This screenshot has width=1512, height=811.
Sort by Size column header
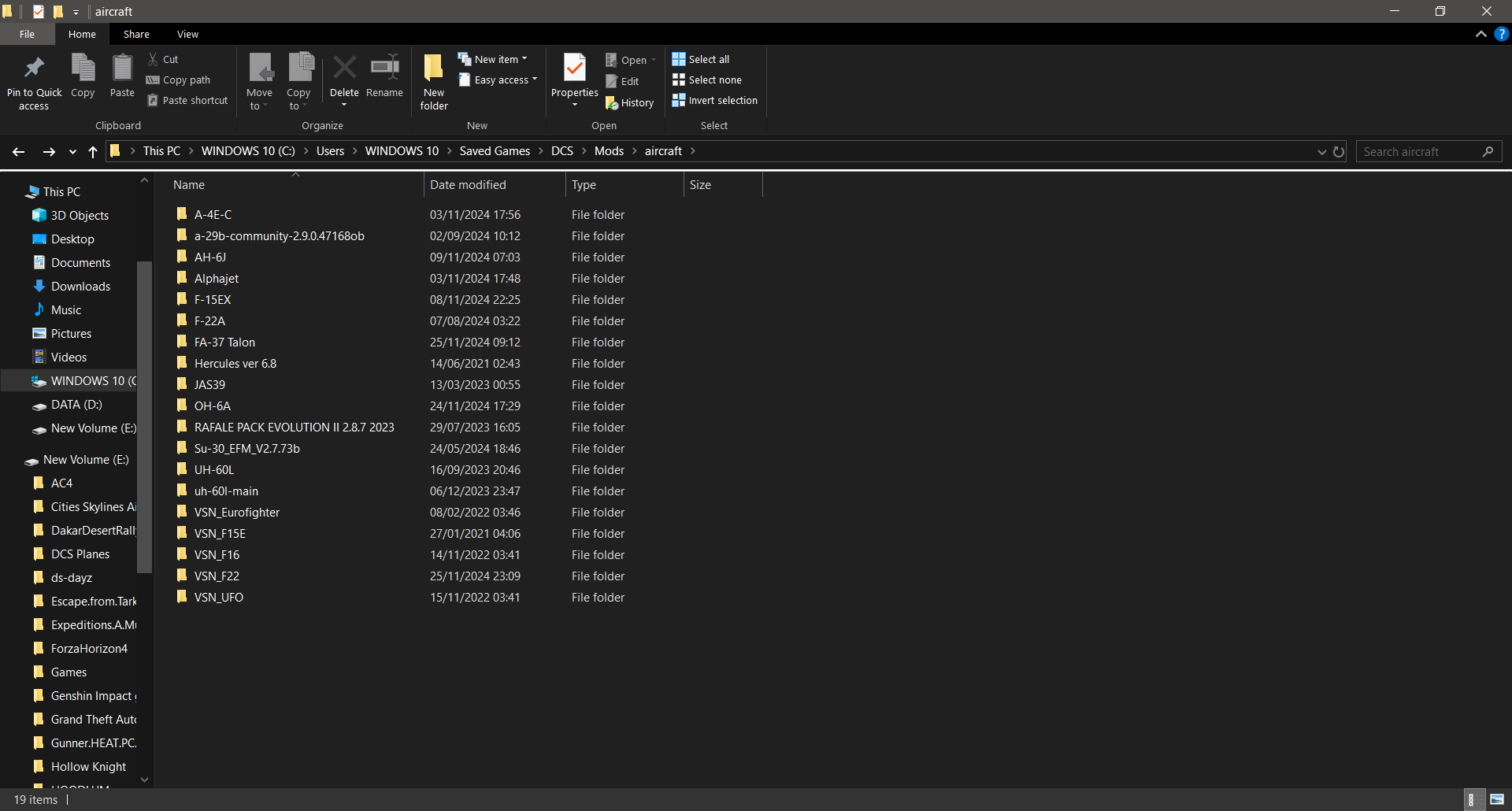tap(723, 185)
